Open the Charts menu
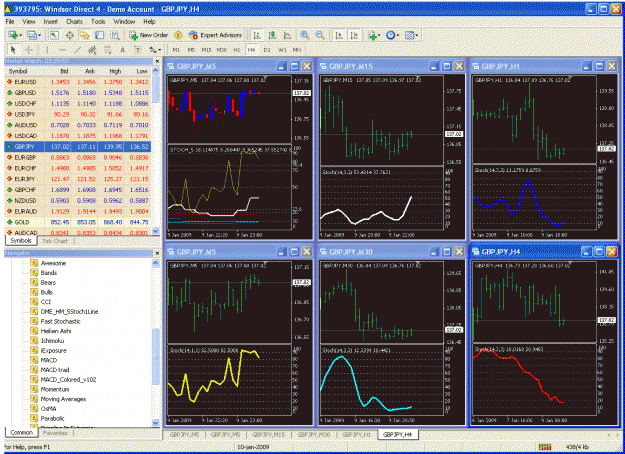 click(x=74, y=22)
